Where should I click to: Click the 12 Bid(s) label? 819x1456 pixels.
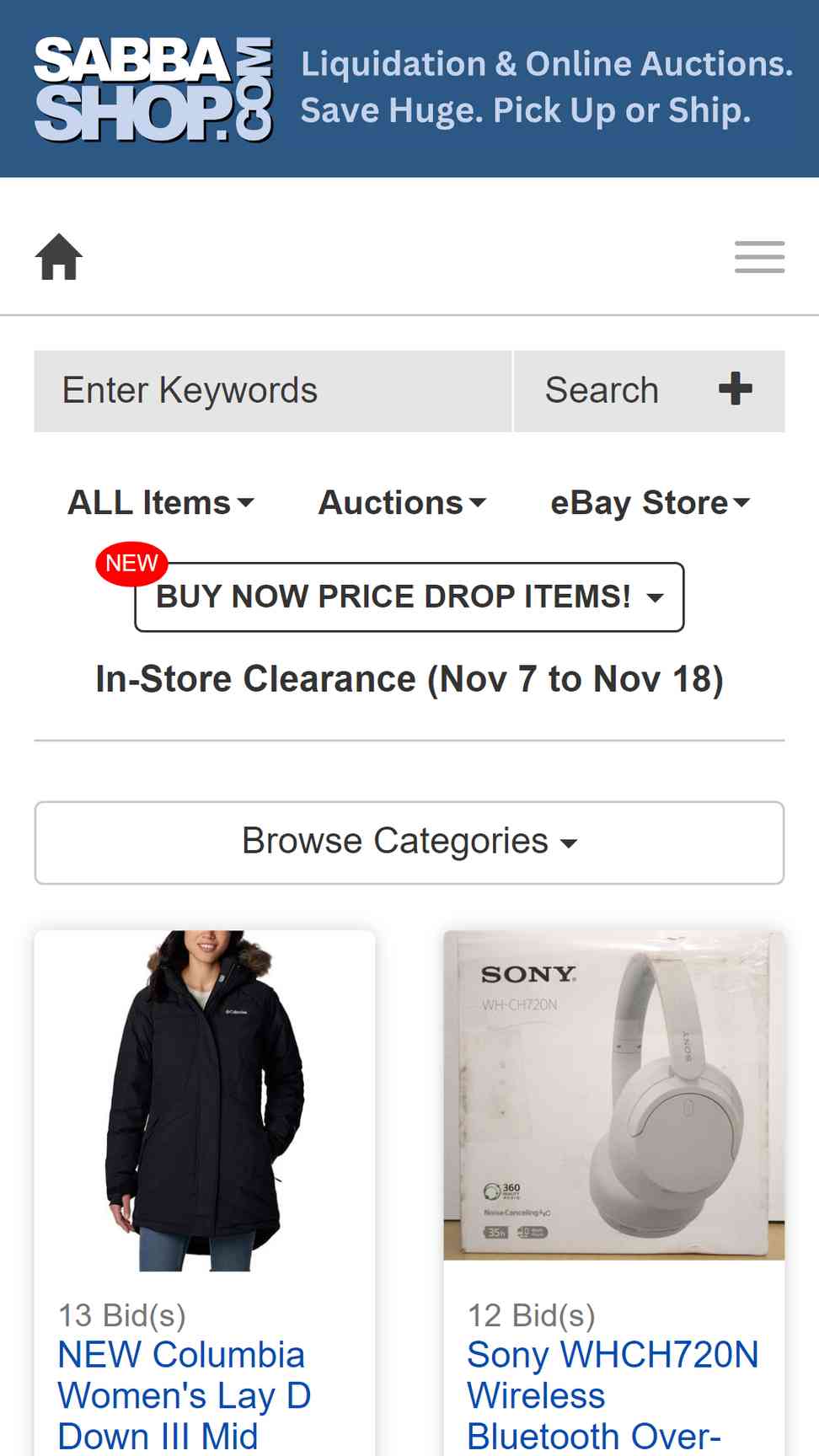click(532, 1315)
